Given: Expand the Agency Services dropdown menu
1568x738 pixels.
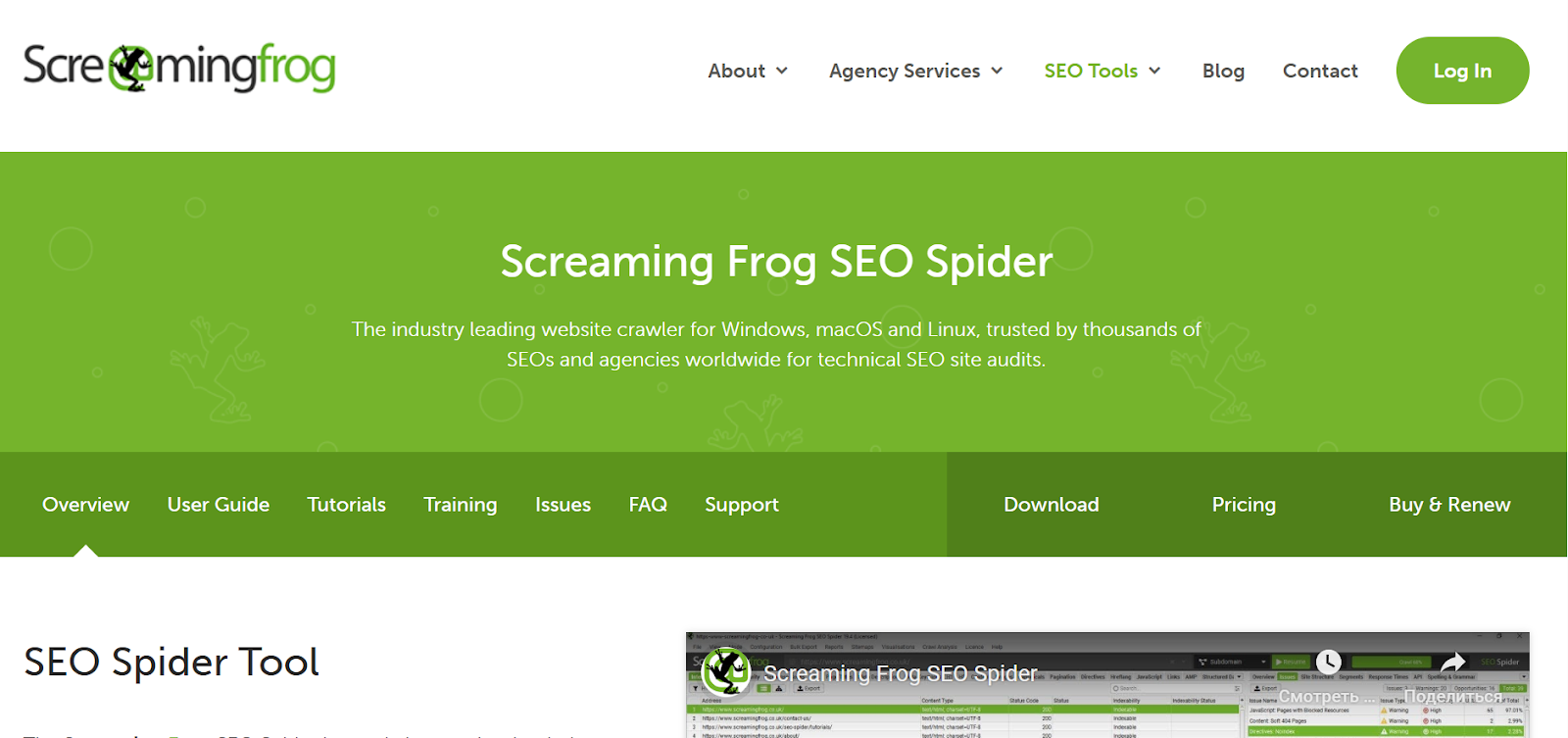Looking at the screenshot, I should (x=916, y=71).
